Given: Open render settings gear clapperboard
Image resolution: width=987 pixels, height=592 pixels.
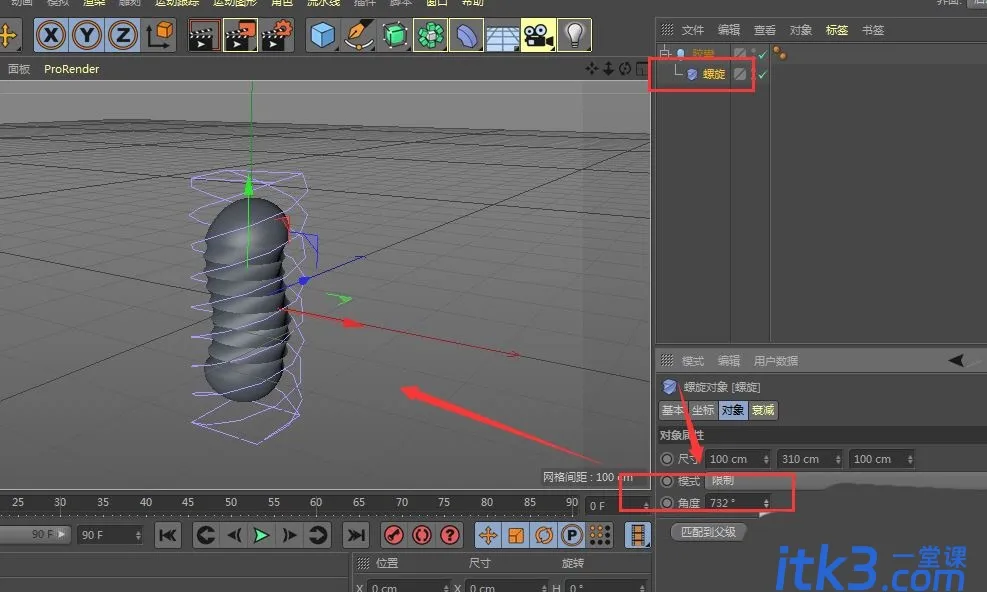Looking at the screenshot, I should point(277,35).
